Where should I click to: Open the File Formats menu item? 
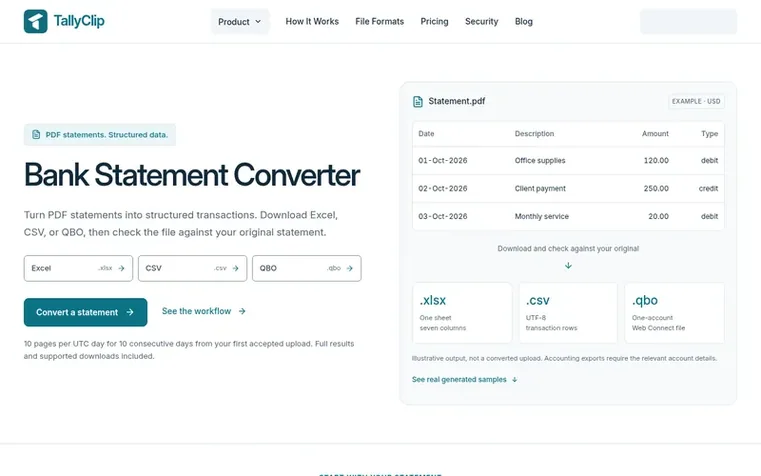pos(380,21)
